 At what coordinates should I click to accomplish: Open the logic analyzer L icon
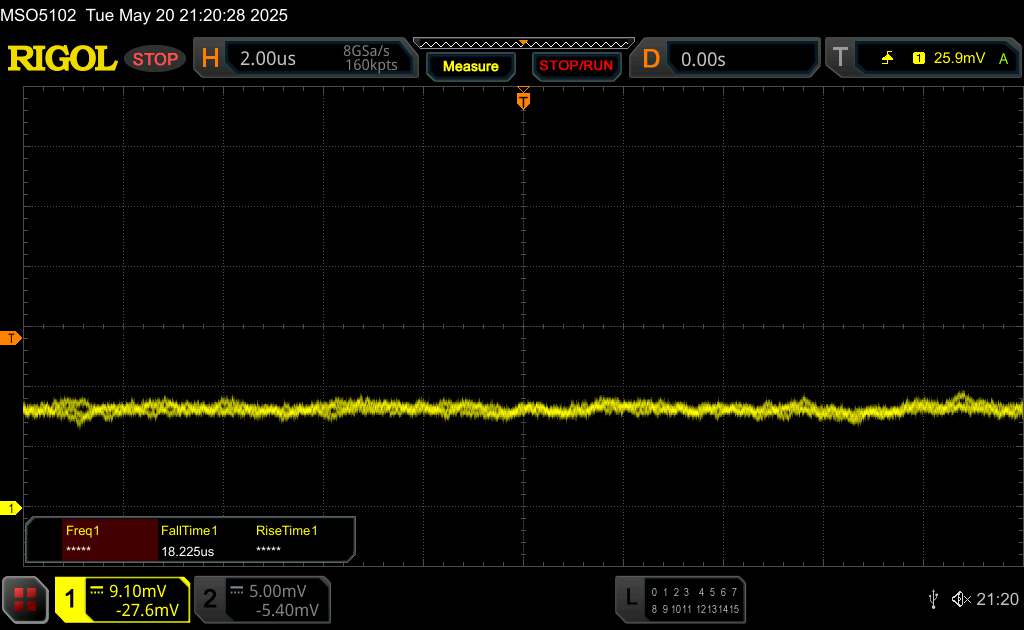pos(631,598)
